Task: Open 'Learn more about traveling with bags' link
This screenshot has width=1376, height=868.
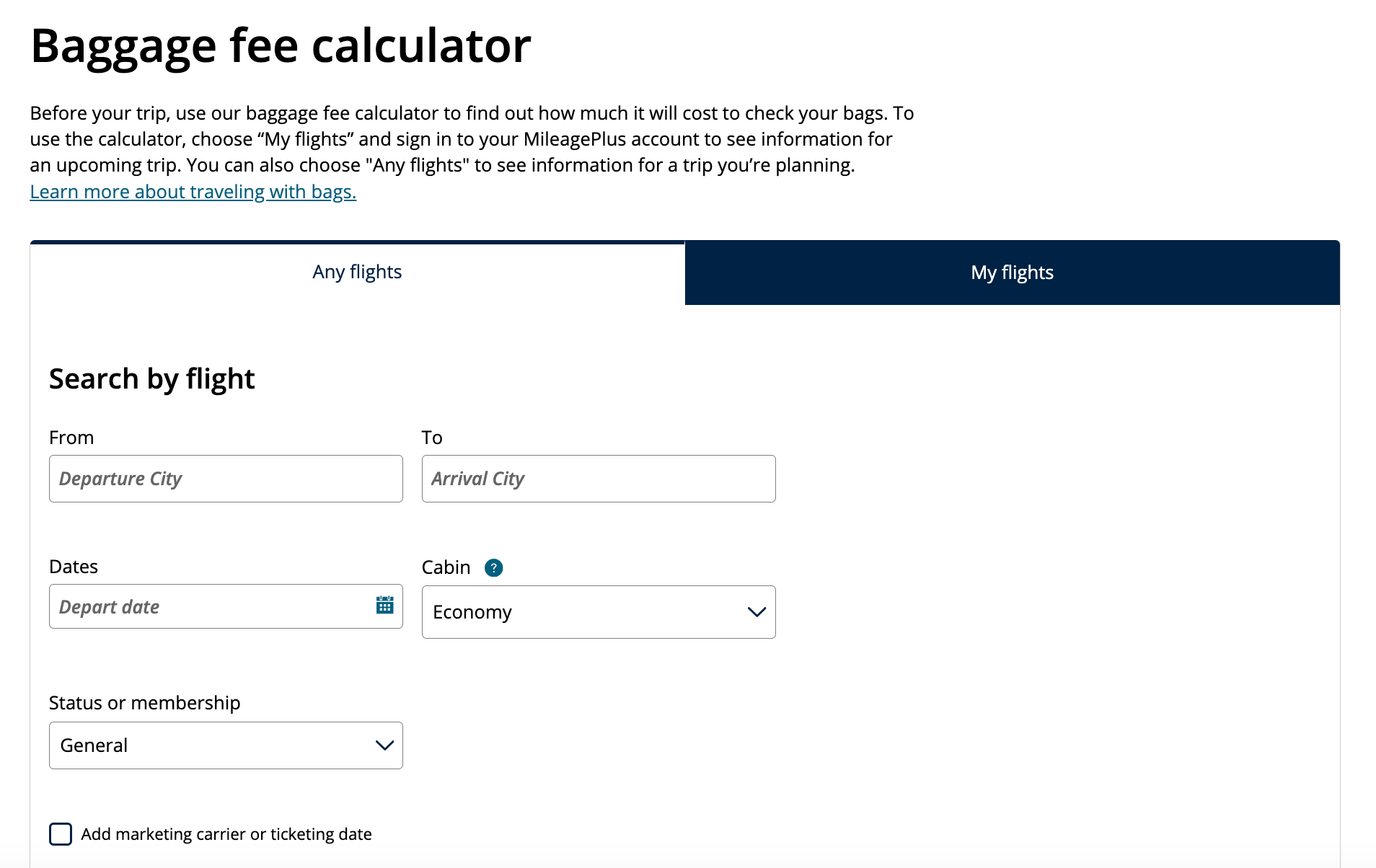Action: point(193,192)
